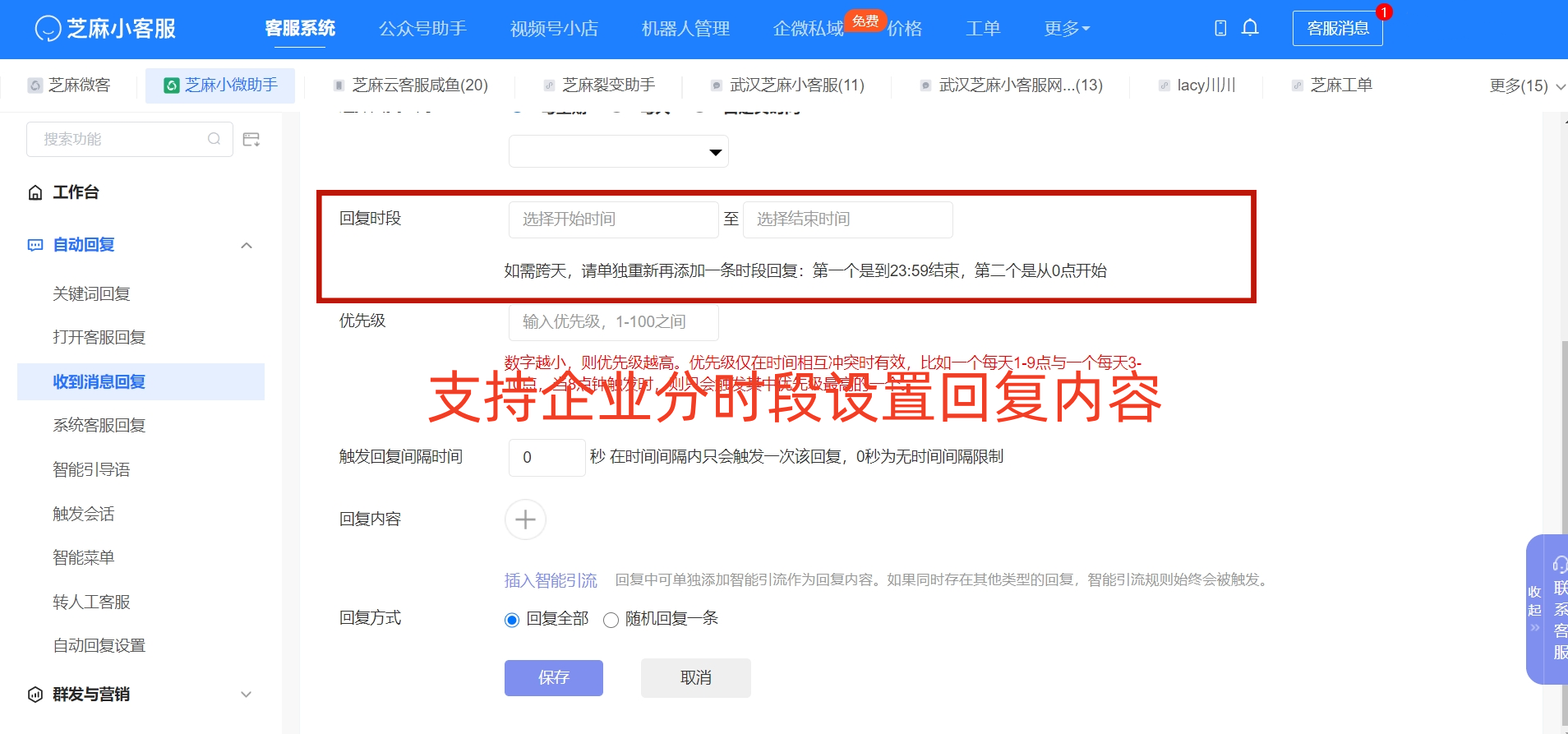The height and width of the screenshot is (734, 1568).
Task: Click the search magnifier icon in 搜索功能
Action: point(214,139)
